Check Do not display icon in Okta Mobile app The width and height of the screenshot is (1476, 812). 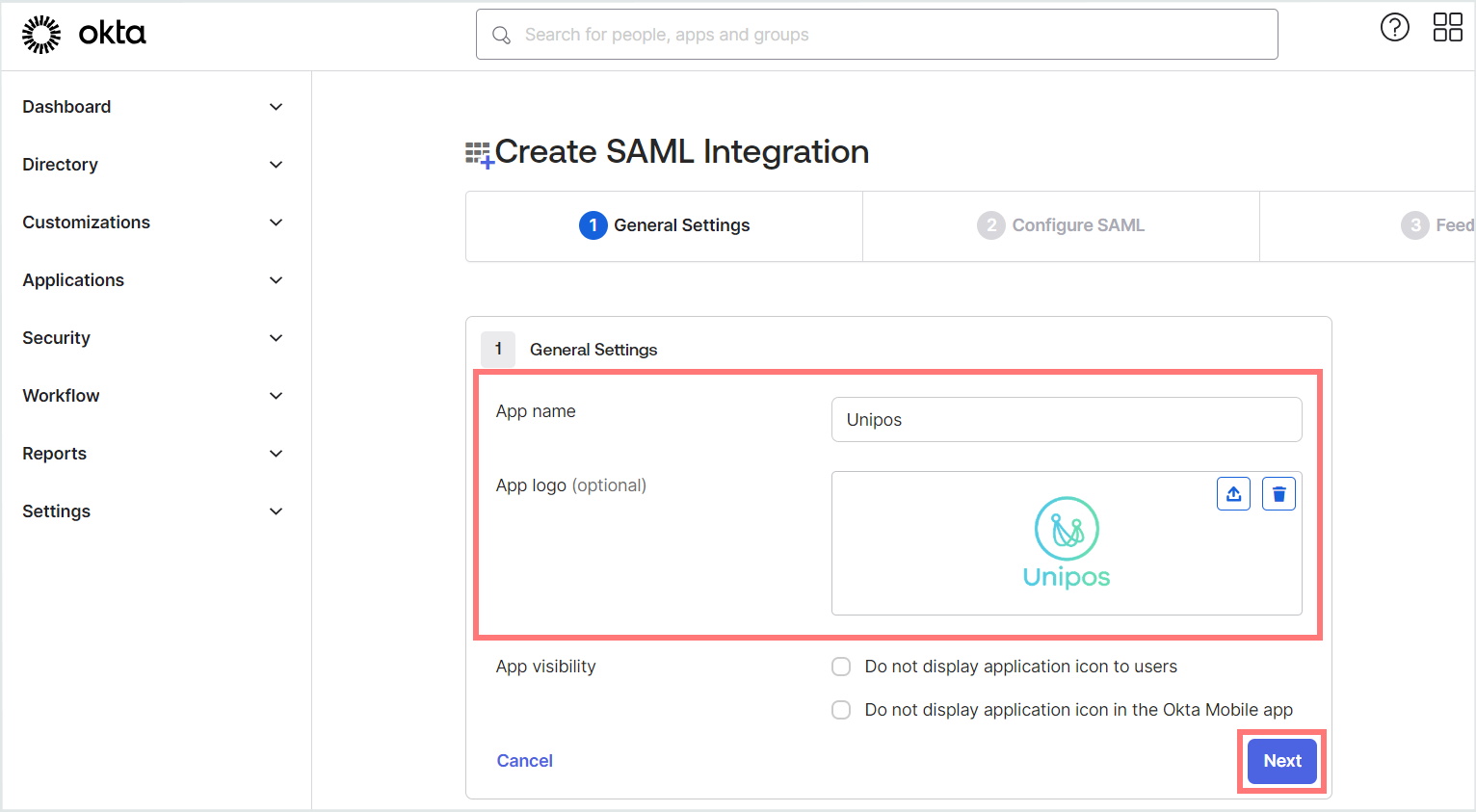click(x=841, y=710)
